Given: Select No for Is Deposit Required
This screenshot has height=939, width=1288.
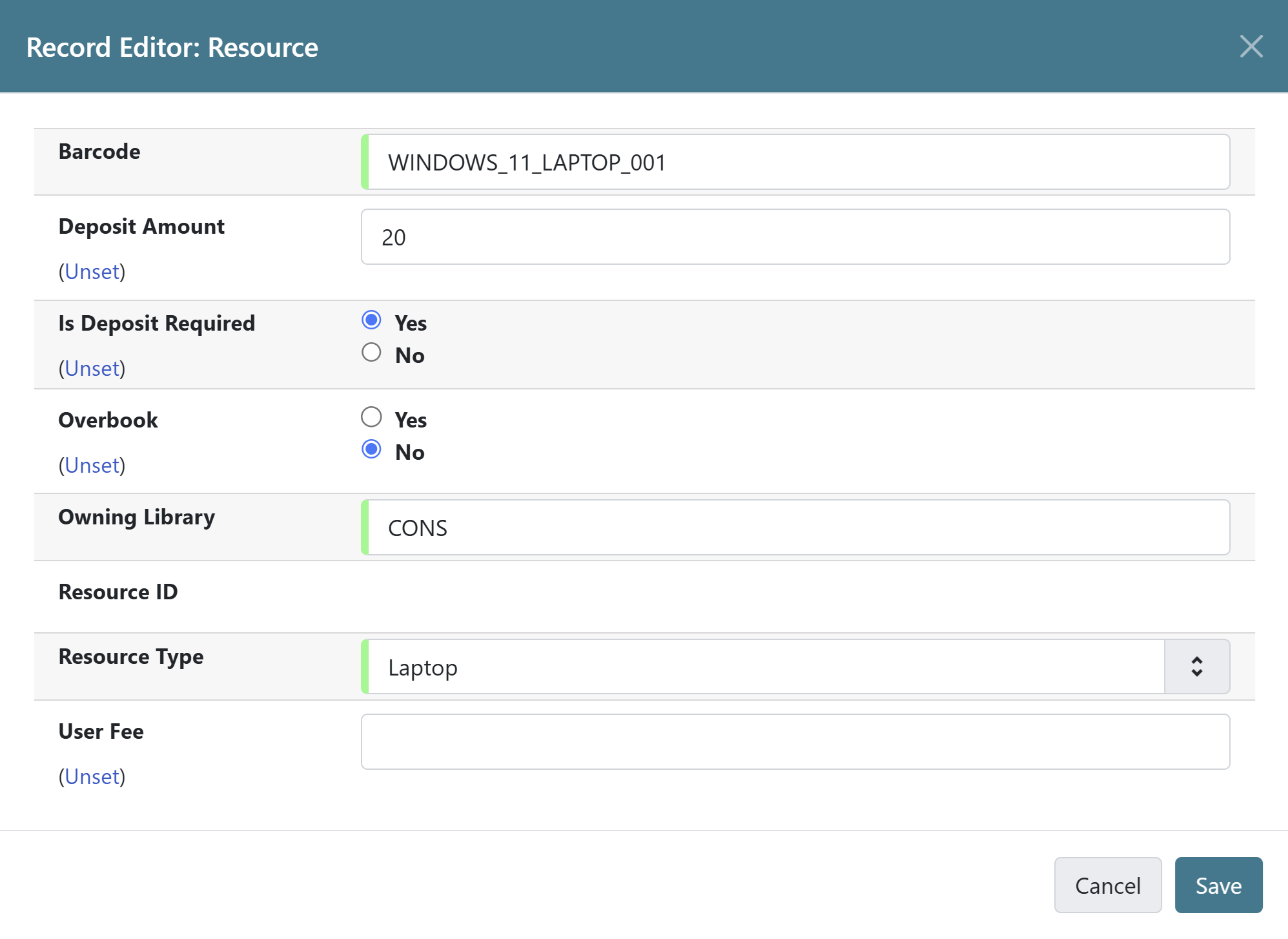Looking at the screenshot, I should pyautogui.click(x=371, y=352).
